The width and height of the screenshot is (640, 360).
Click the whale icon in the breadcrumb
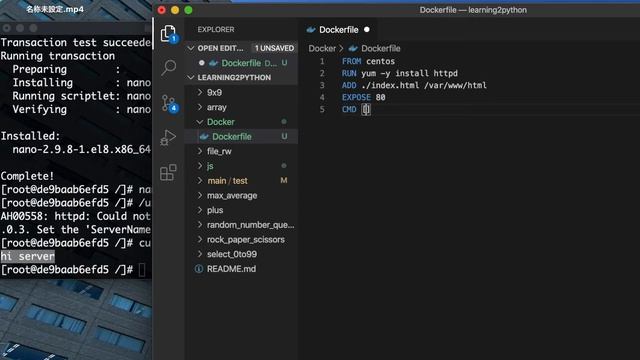[353, 48]
